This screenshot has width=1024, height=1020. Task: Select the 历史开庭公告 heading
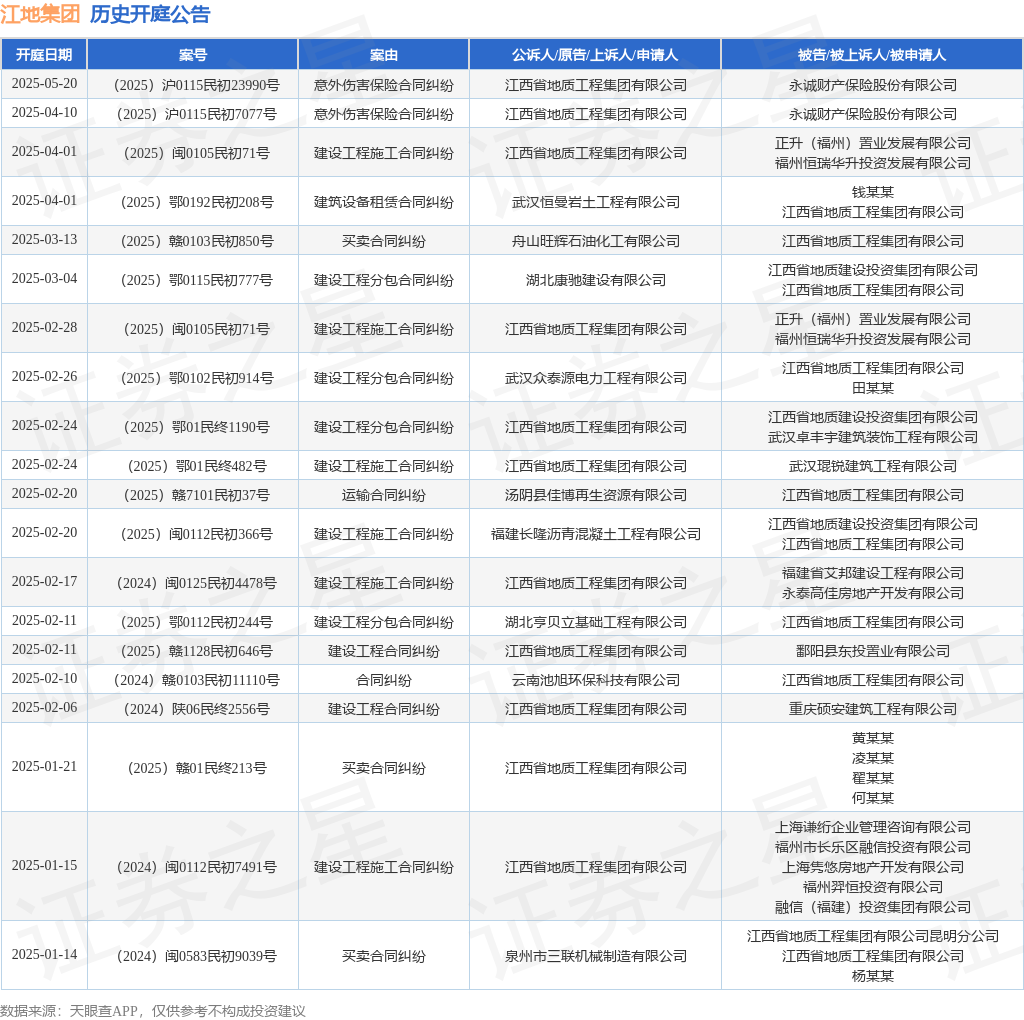(x=150, y=14)
